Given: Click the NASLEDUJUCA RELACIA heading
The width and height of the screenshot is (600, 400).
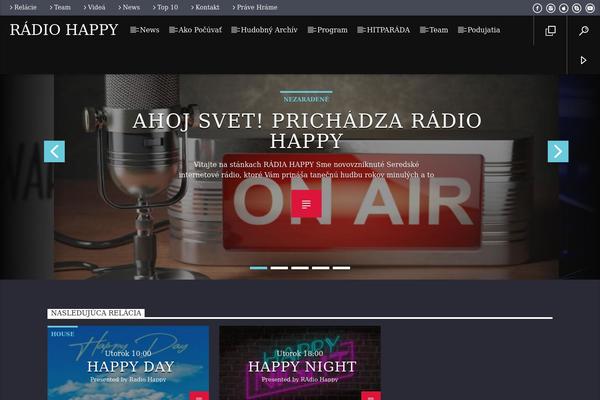Looking at the screenshot, I should [x=96, y=313].
